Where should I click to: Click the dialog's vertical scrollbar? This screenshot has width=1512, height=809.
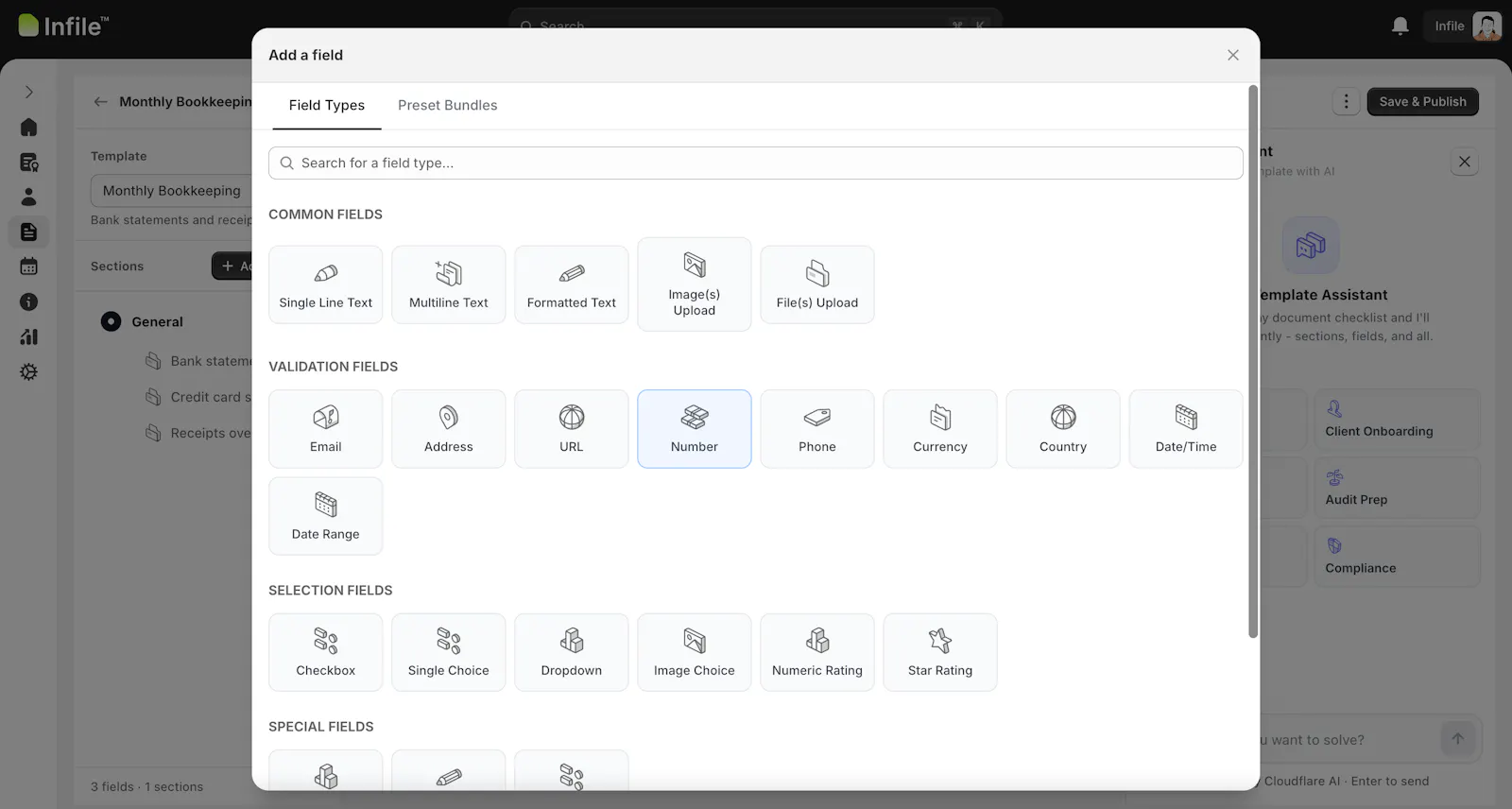coord(1253,361)
